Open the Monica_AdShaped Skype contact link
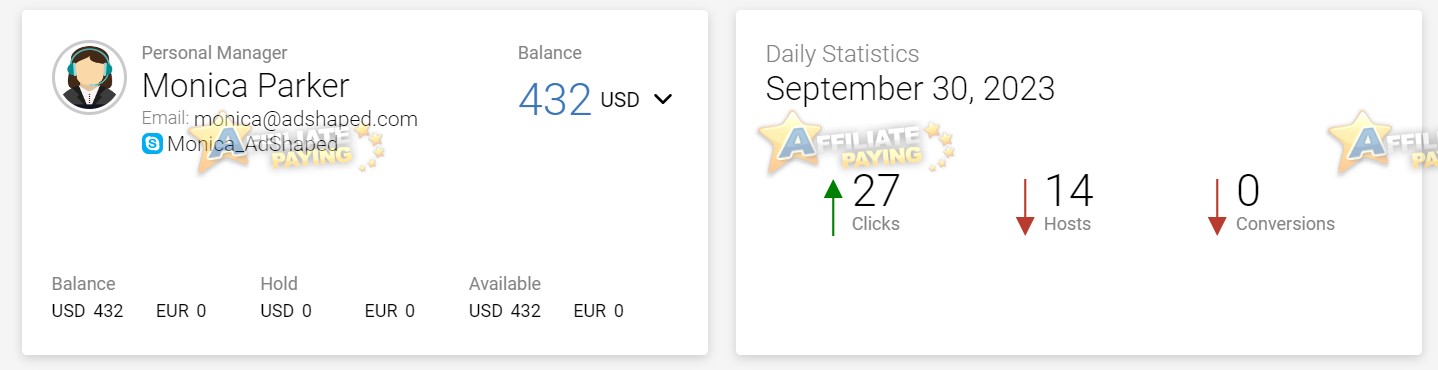Image resolution: width=1438 pixels, height=370 pixels. [252, 144]
